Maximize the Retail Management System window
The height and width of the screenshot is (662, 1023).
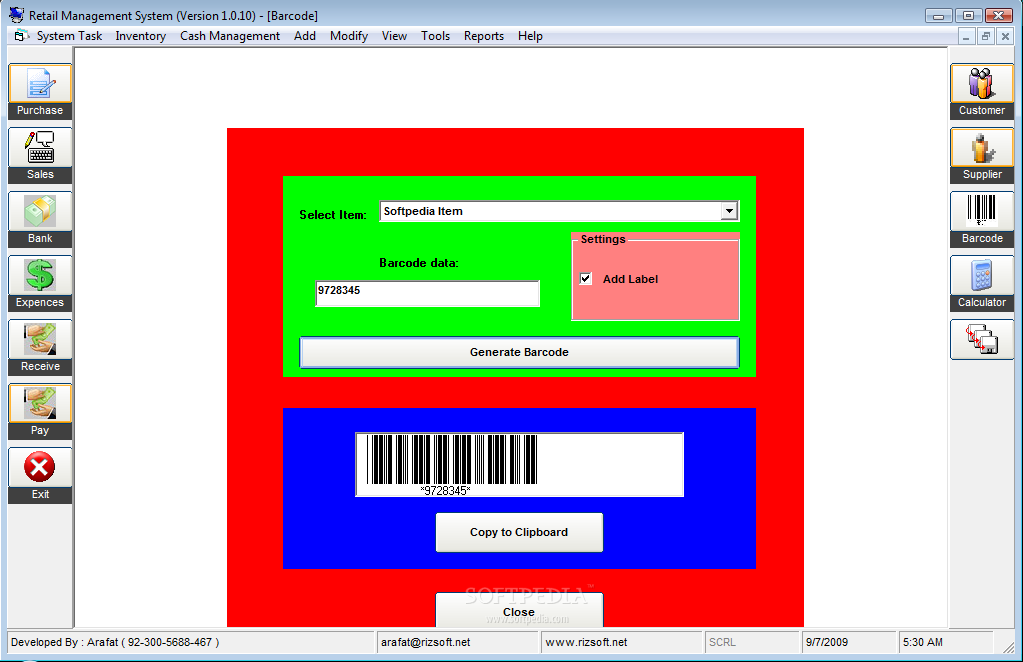(x=968, y=16)
